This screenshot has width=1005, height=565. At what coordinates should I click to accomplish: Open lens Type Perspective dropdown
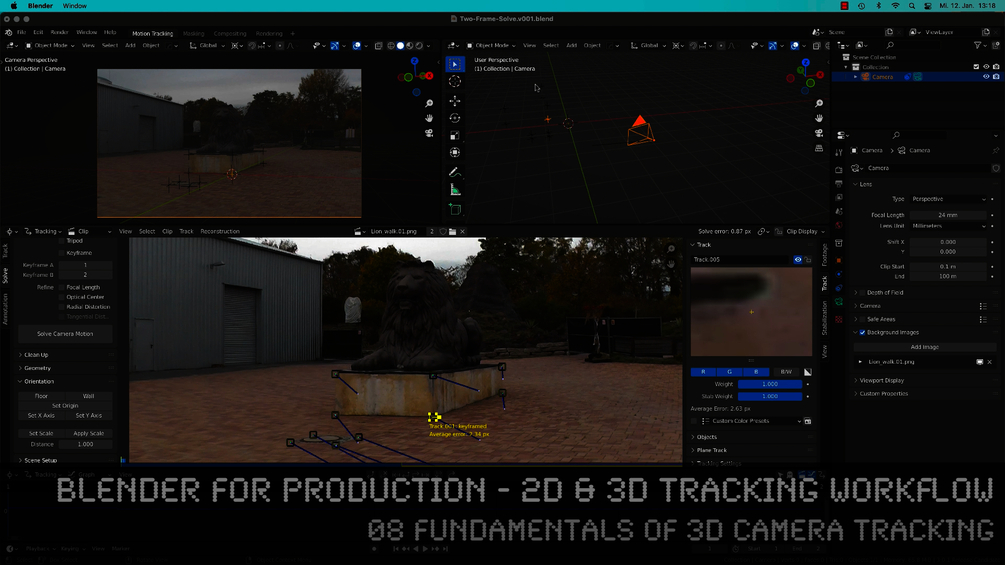(948, 199)
